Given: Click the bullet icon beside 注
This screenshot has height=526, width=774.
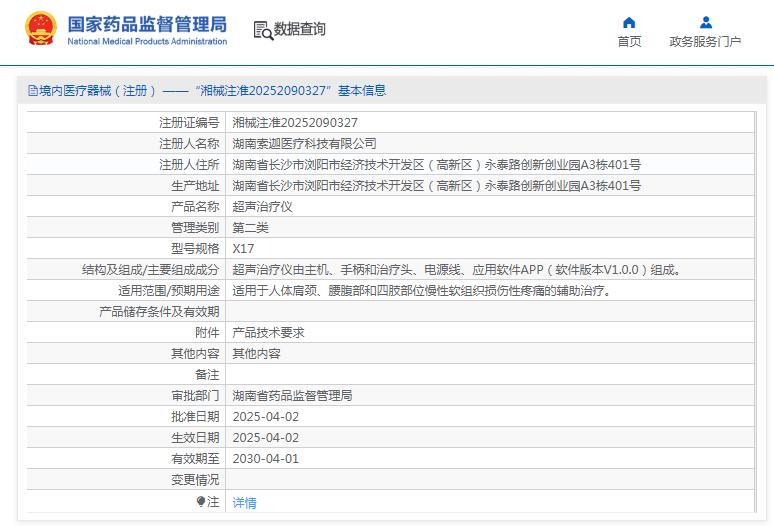Looking at the screenshot, I should [x=200, y=502].
